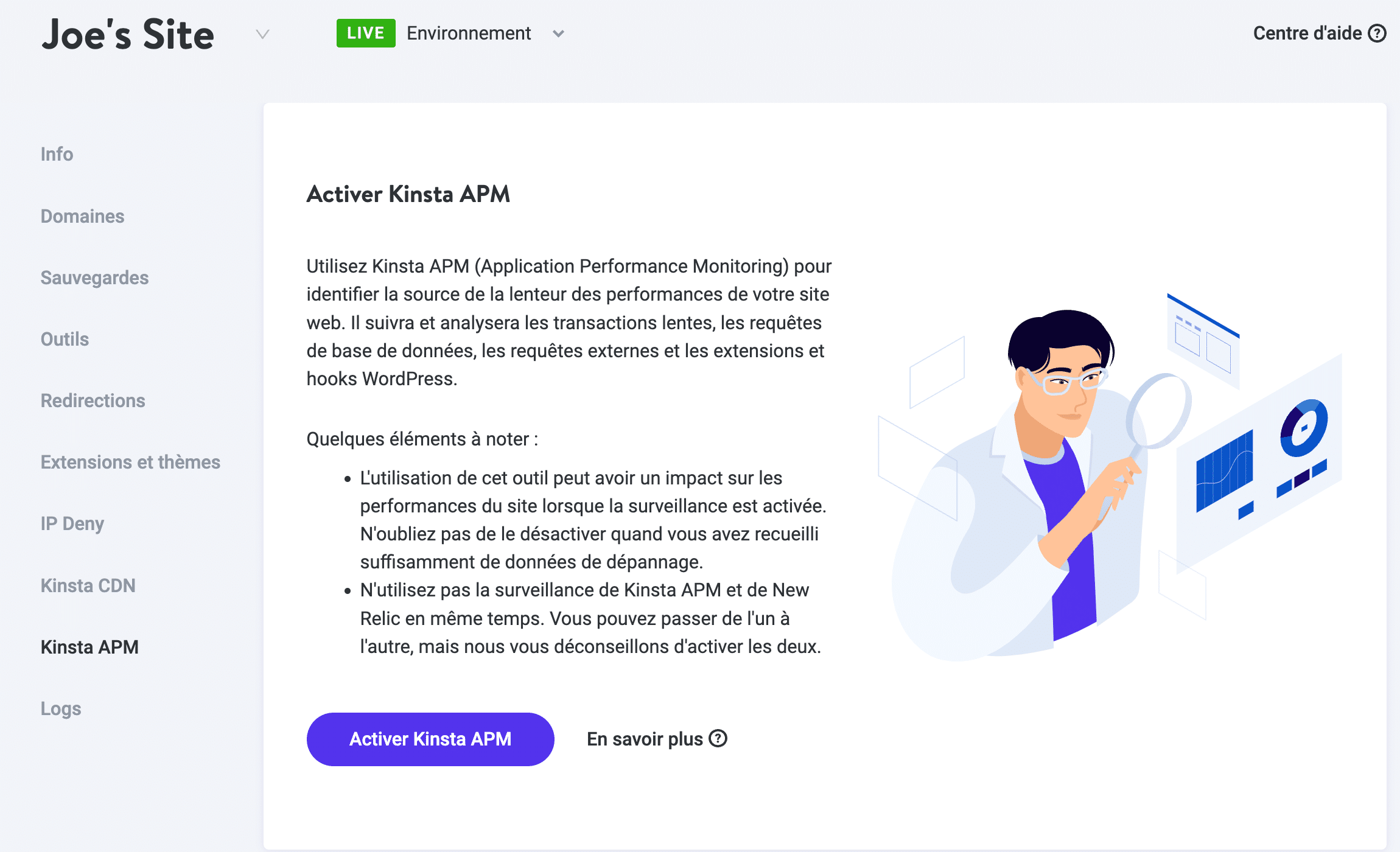Image resolution: width=1400 pixels, height=852 pixels.
Task: Open Extensions et thèmes
Action: coord(130,462)
